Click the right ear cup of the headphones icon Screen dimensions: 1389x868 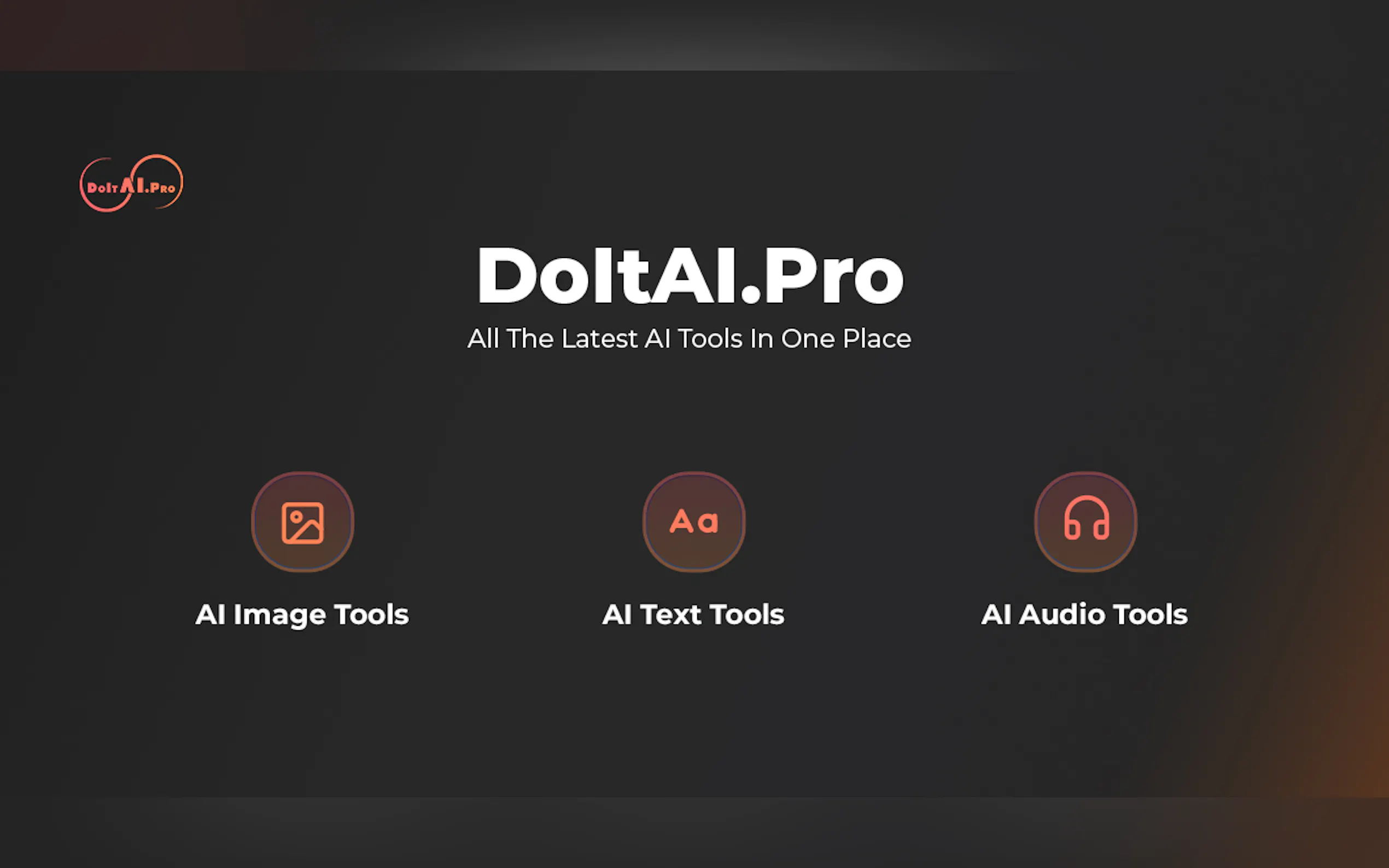point(1101,529)
